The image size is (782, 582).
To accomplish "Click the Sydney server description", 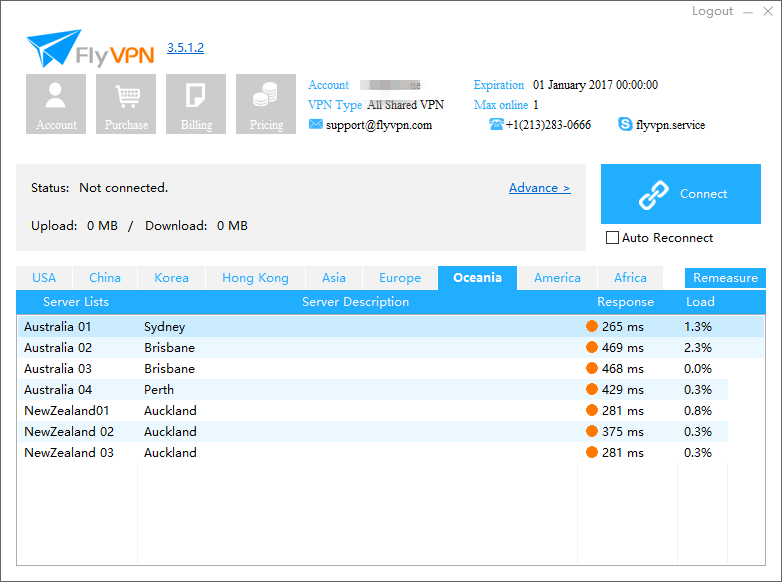I will tap(165, 327).
